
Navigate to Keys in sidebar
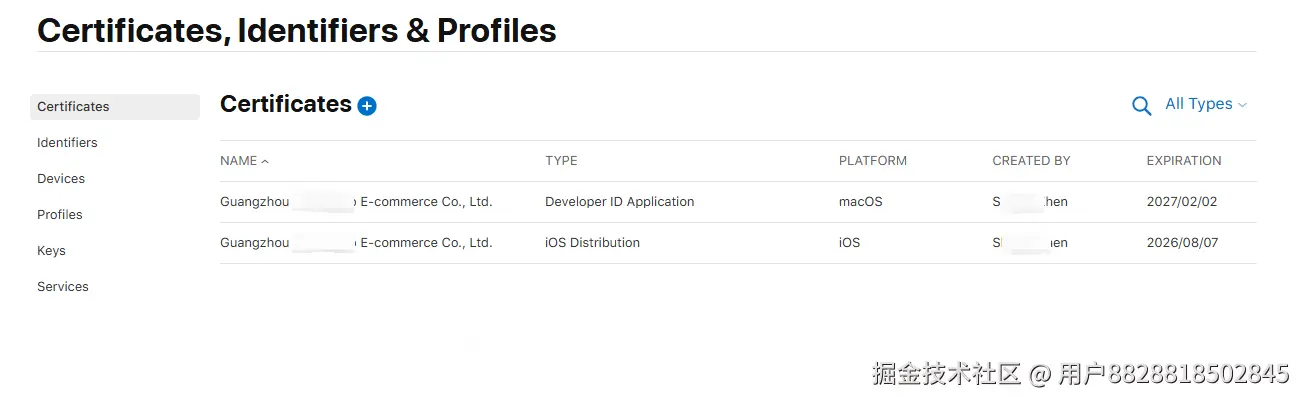tap(51, 251)
